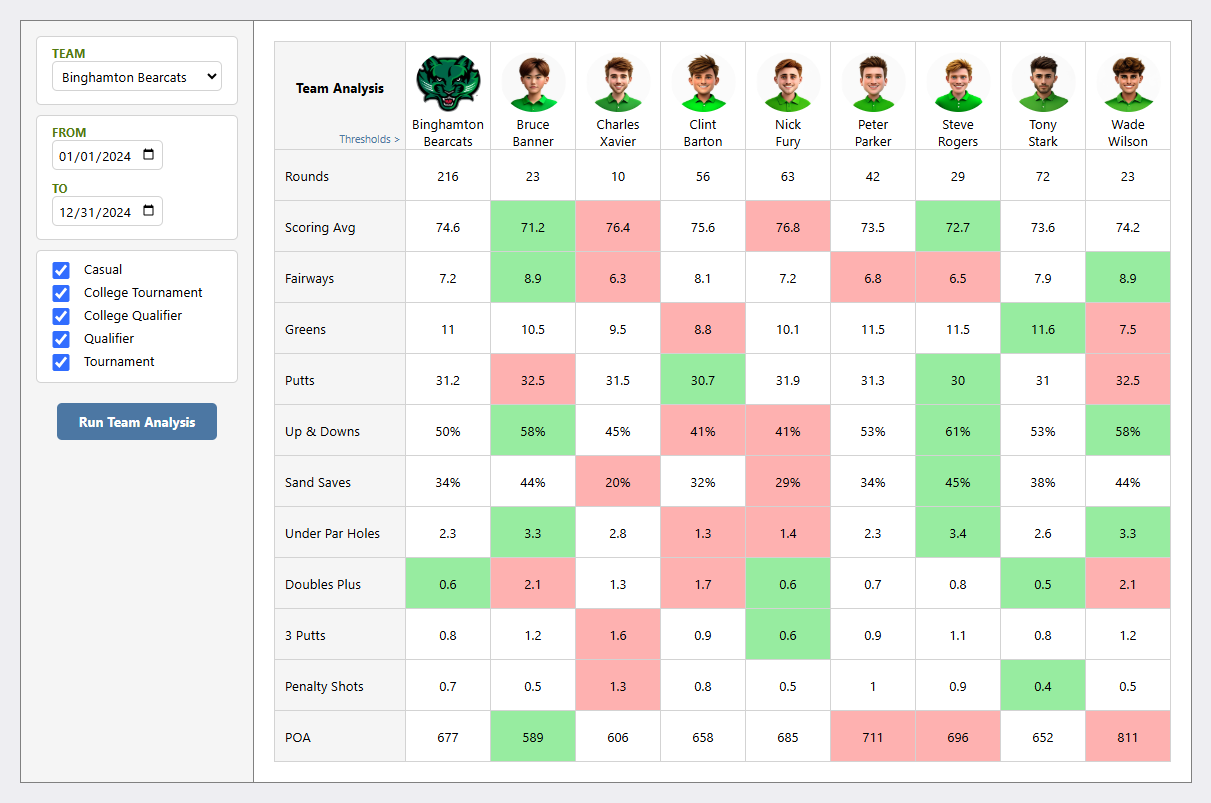Open the TO date calendar picker
Screen dimensions: 1211x803
tap(149, 211)
